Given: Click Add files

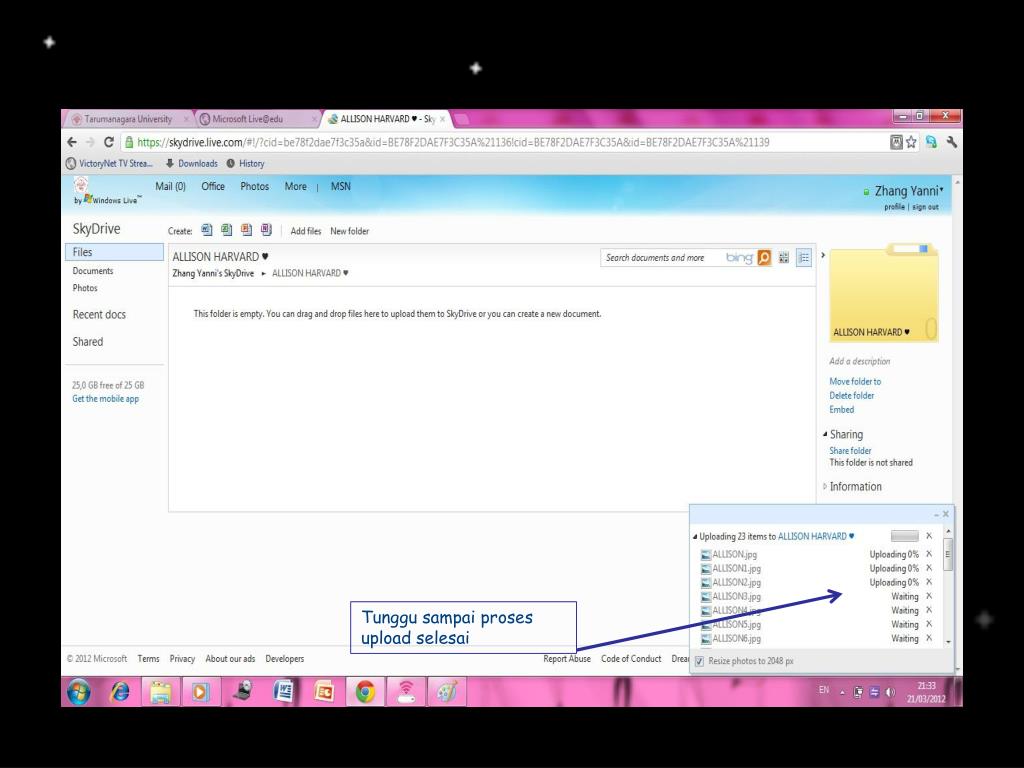Looking at the screenshot, I should point(306,231).
